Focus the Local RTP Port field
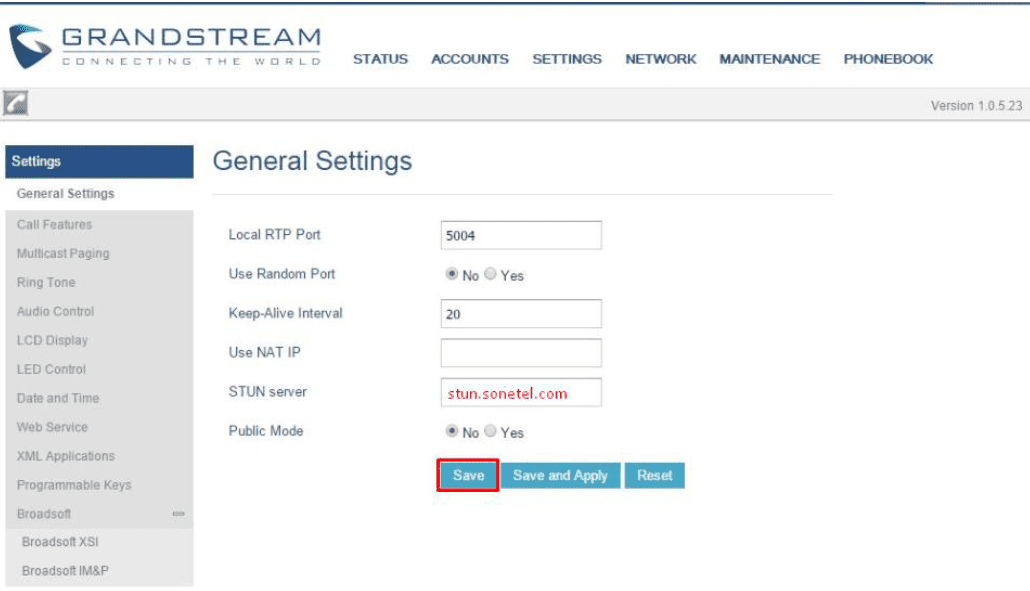The height and width of the screenshot is (591, 1030). click(521, 235)
